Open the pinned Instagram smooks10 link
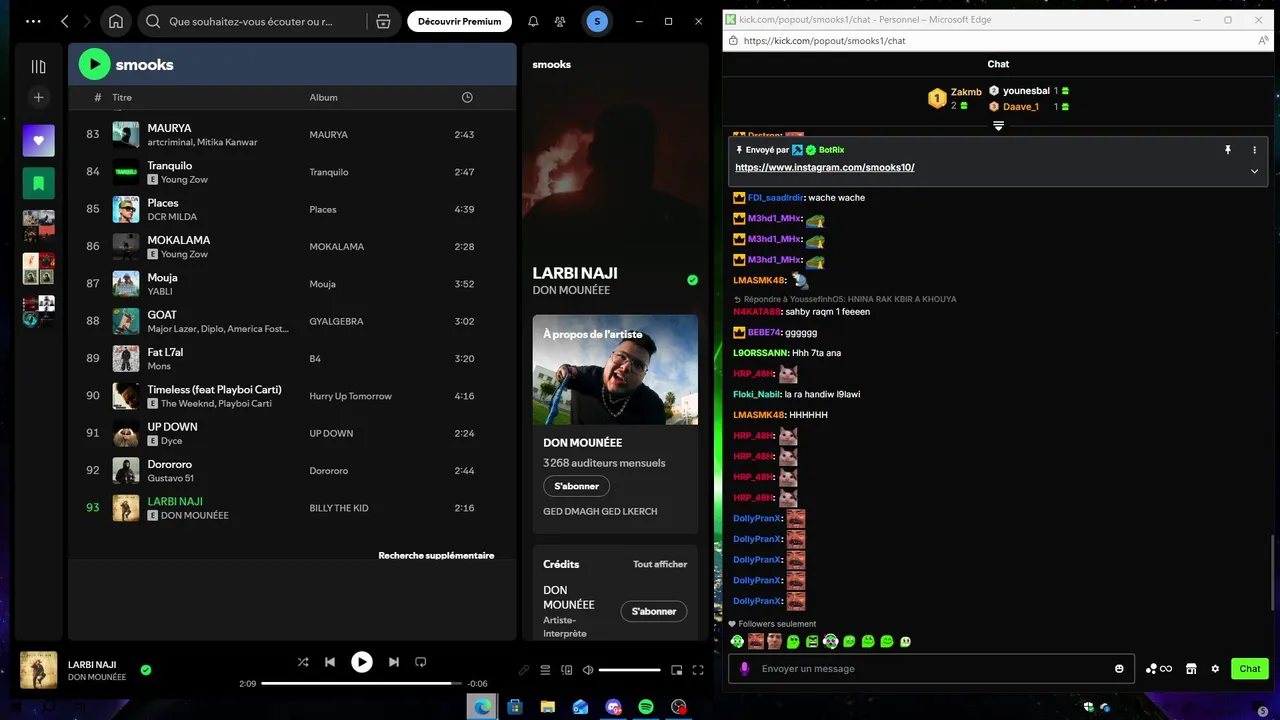 (x=825, y=167)
